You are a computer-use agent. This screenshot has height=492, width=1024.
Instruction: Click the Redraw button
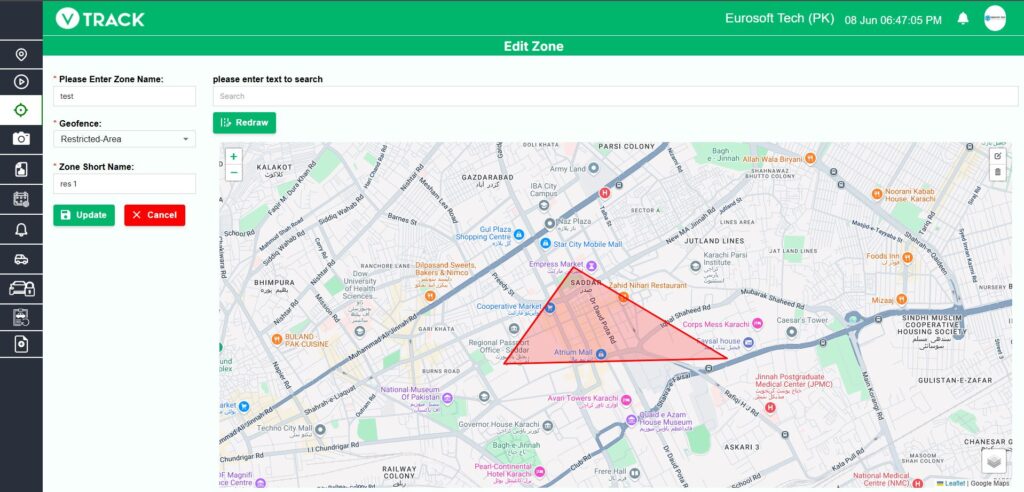[244, 123]
